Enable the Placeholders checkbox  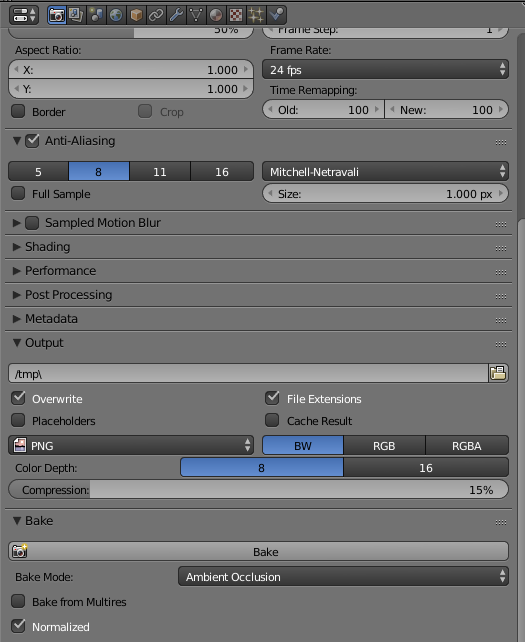tap(18, 420)
